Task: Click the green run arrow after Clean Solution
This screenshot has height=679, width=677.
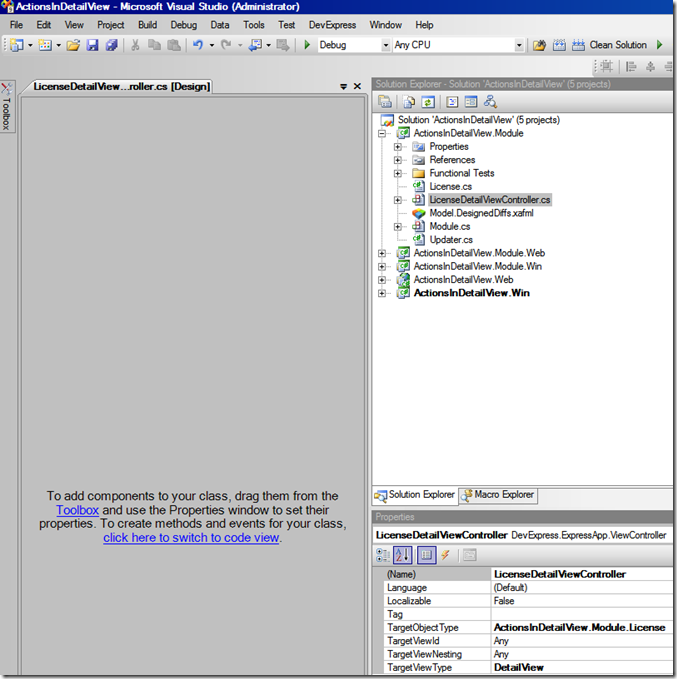Action: pos(660,45)
